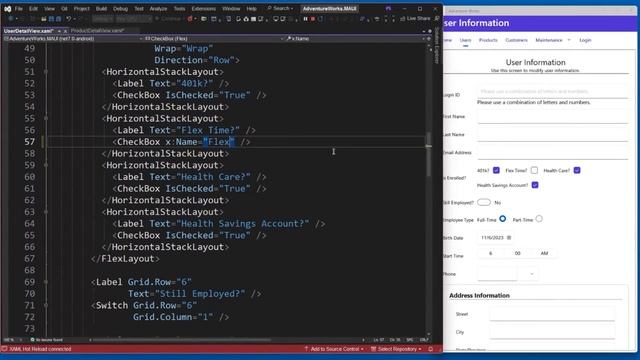640x360 pixels.
Task: Check the 401k? checkbox in app
Action: (x=496, y=170)
